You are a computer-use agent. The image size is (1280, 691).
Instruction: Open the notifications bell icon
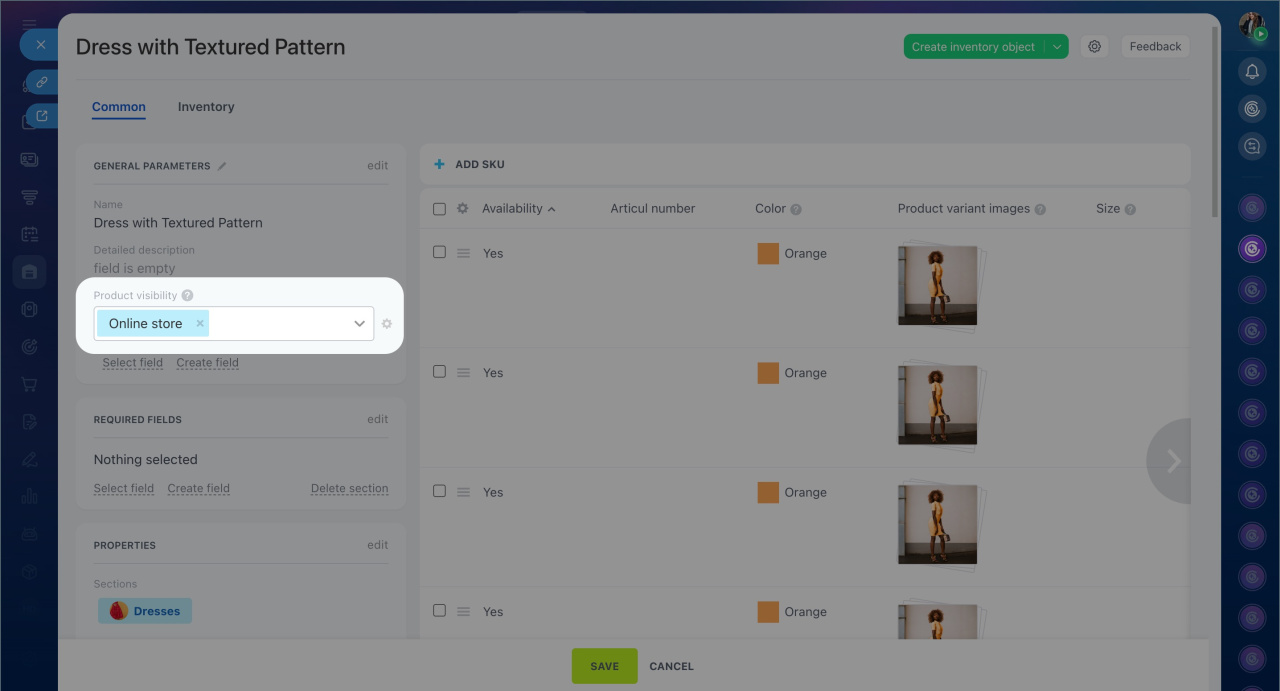1252,71
